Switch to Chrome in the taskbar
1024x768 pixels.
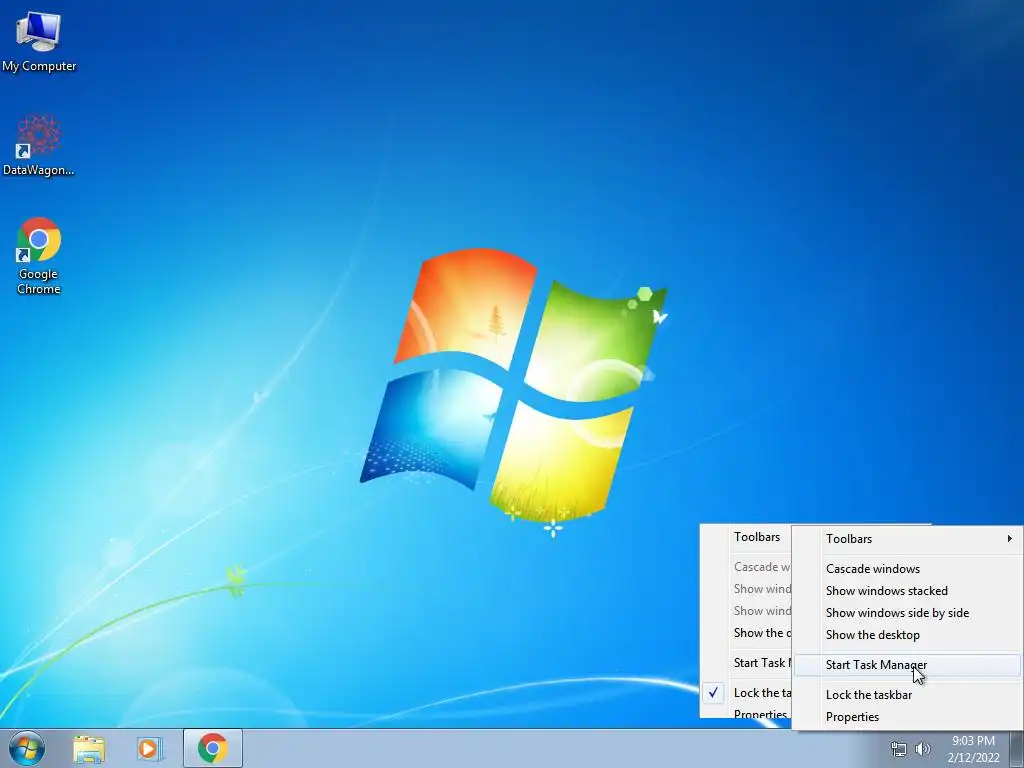pos(213,748)
